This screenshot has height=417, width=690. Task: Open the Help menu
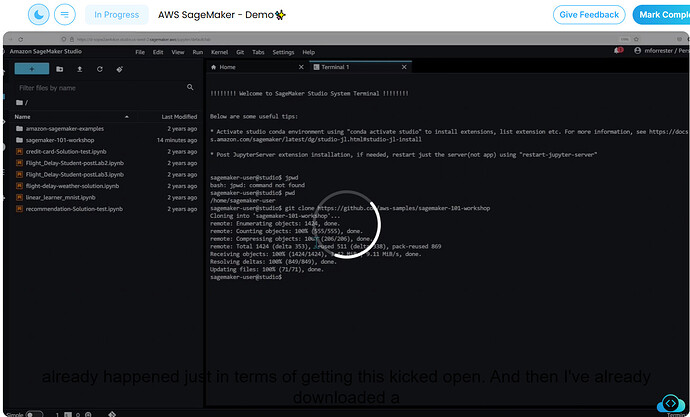(308, 52)
